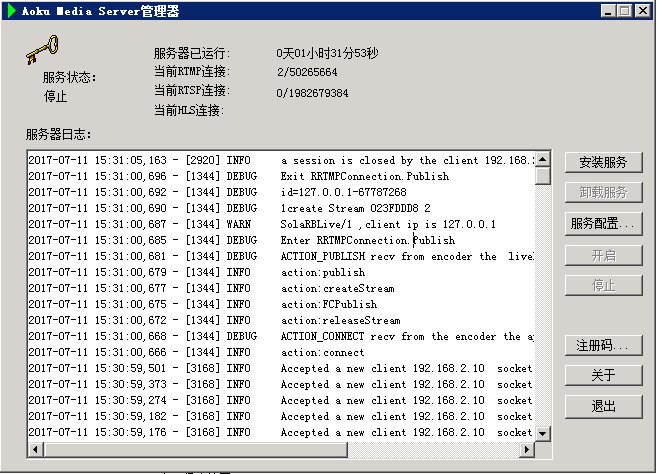Select log line 'a session is closed by the client'
Image resolution: width=658 pixels, height=474 pixels.
(281, 160)
